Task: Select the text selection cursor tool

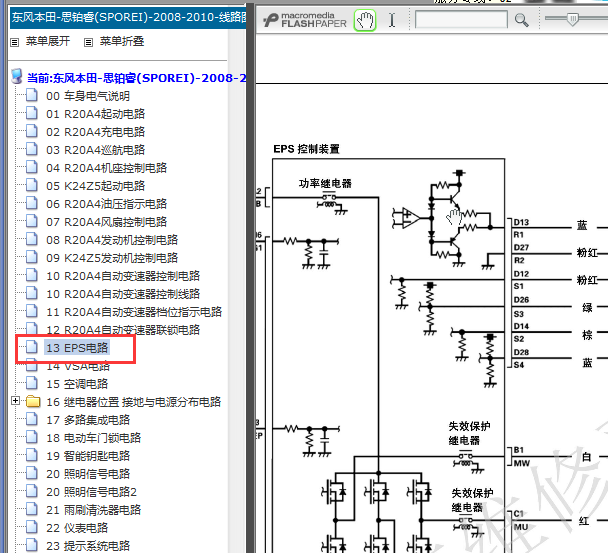Action: pyautogui.click(x=392, y=20)
